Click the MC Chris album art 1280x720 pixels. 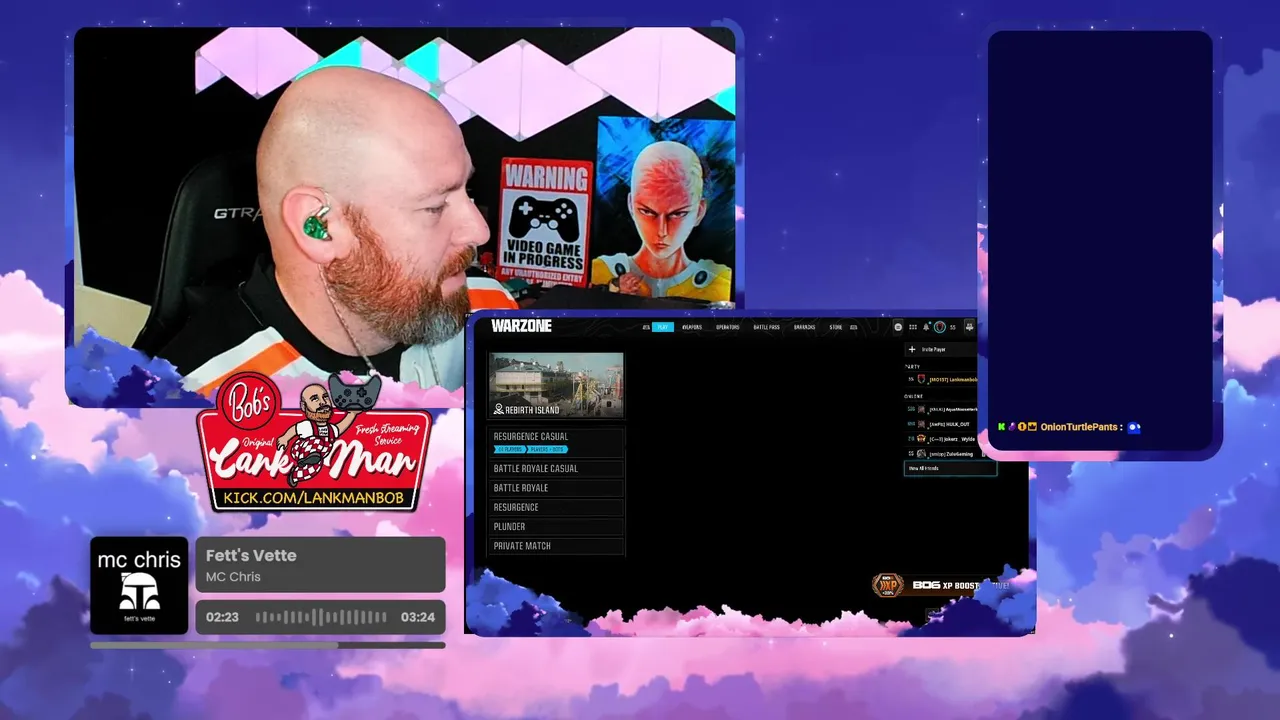[x=139, y=586]
